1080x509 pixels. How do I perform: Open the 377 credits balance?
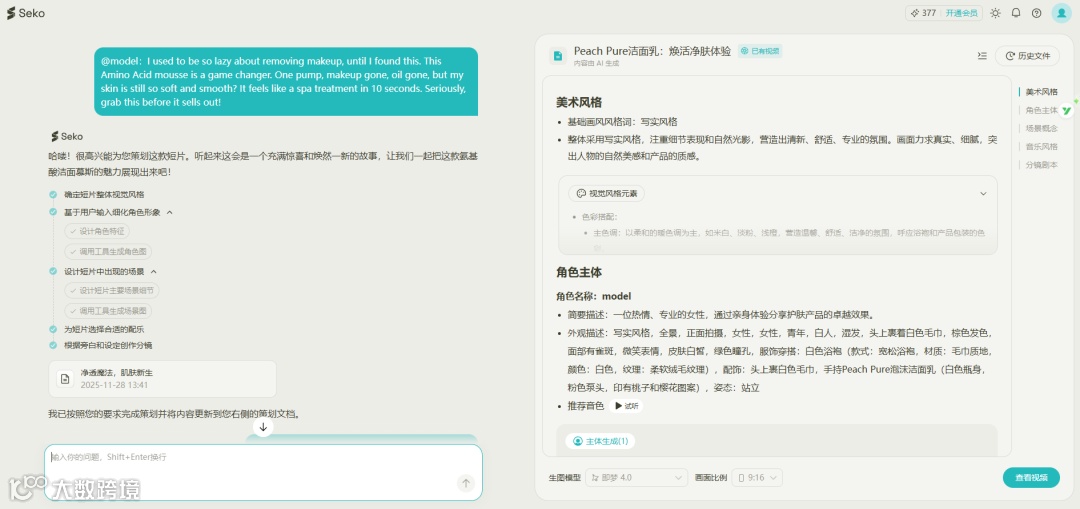(923, 13)
